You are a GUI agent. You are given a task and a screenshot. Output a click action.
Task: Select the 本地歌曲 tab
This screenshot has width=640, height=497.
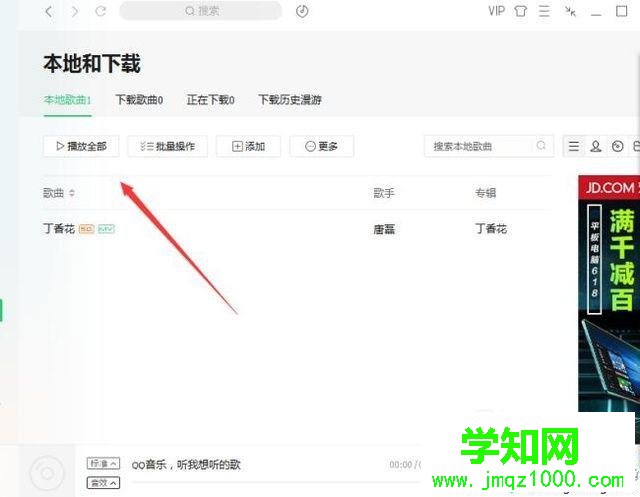pyautogui.click(x=67, y=100)
